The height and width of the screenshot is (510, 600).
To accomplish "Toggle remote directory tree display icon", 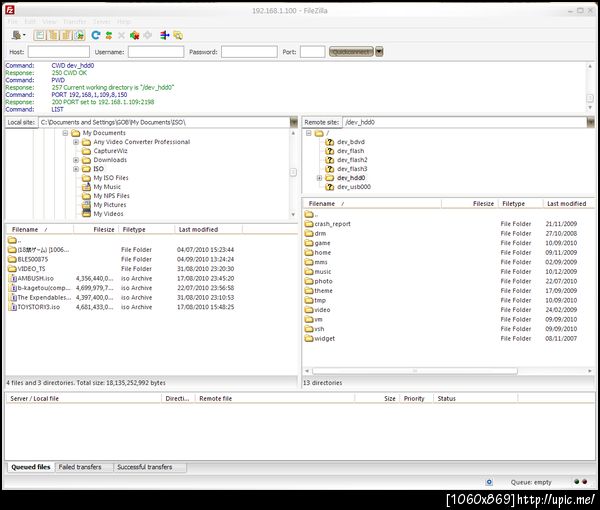I will point(66,36).
